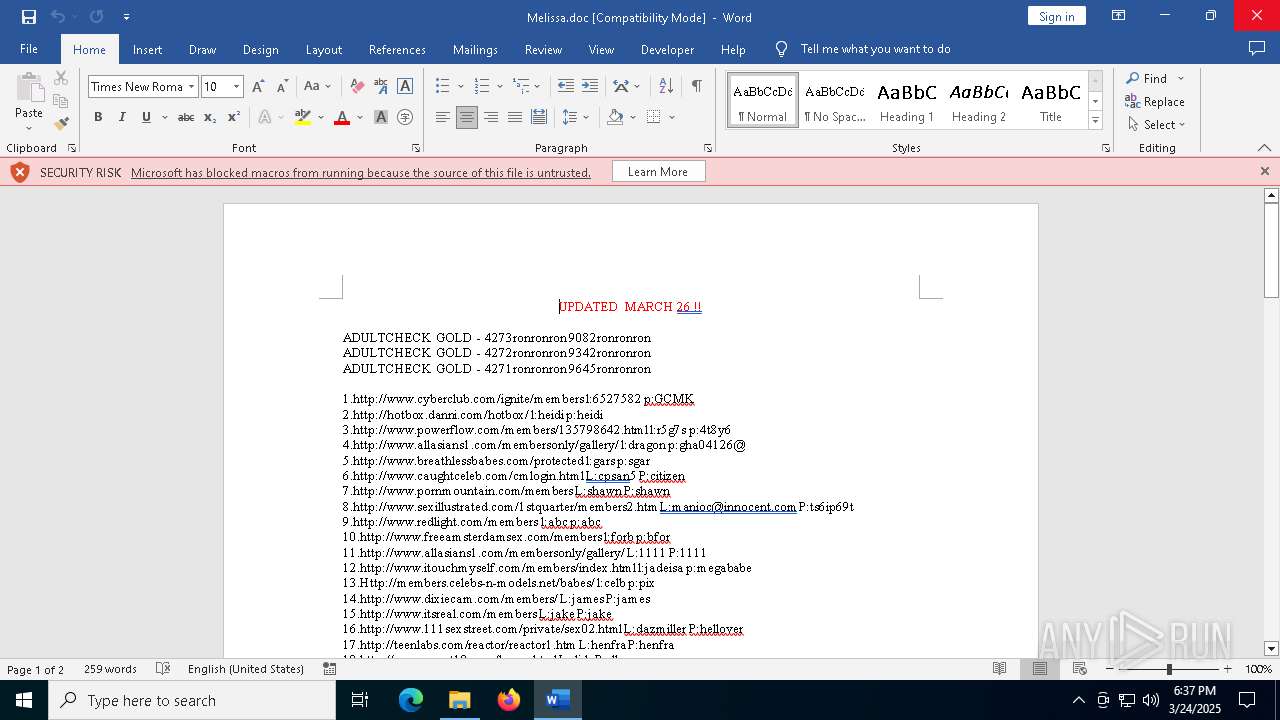This screenshot has height=720, width=1280.
Task: Toggle Center alignment
Action: coord(467,117)
